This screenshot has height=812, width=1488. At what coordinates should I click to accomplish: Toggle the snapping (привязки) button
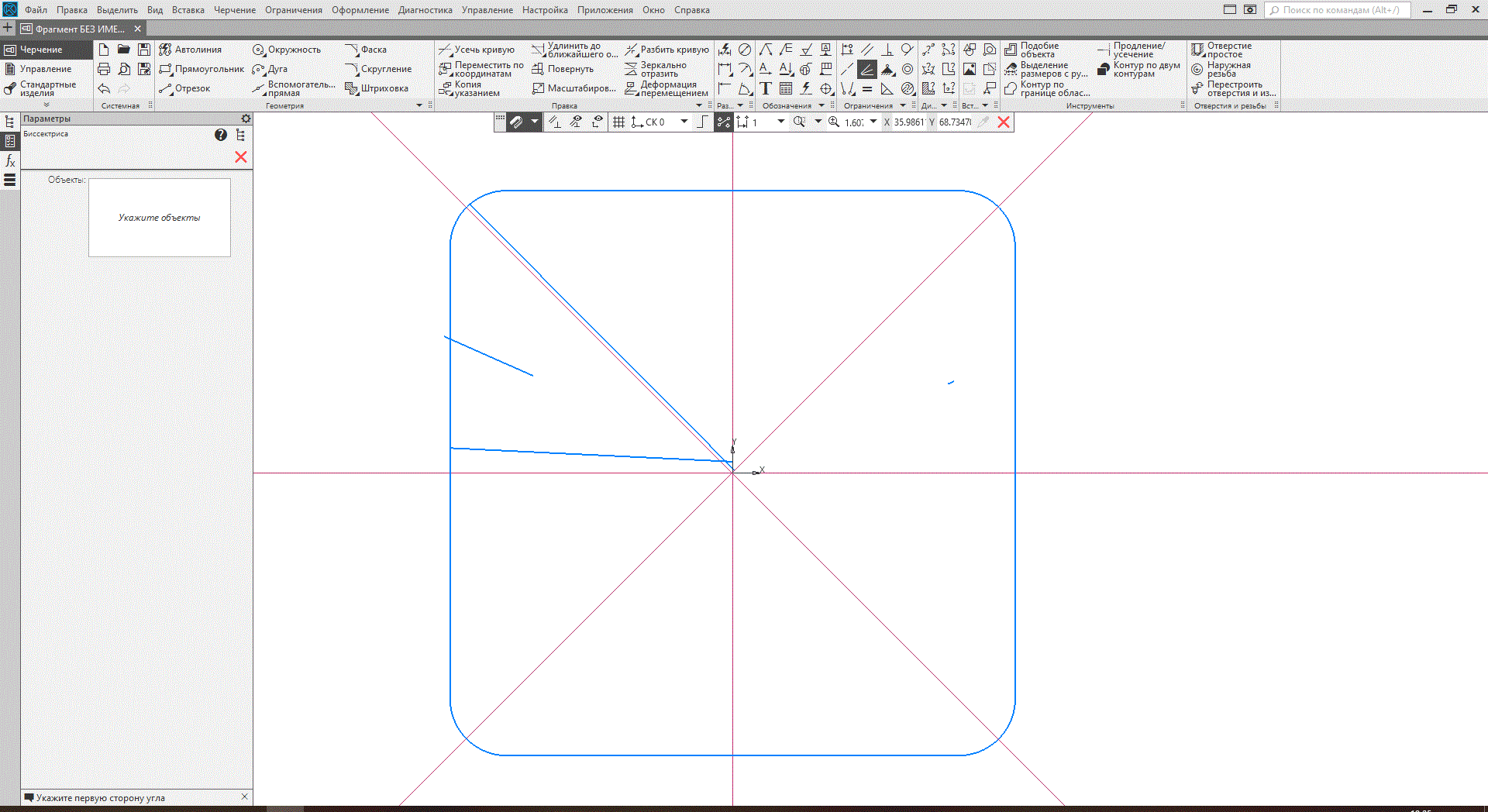click(x=516, y=122)
